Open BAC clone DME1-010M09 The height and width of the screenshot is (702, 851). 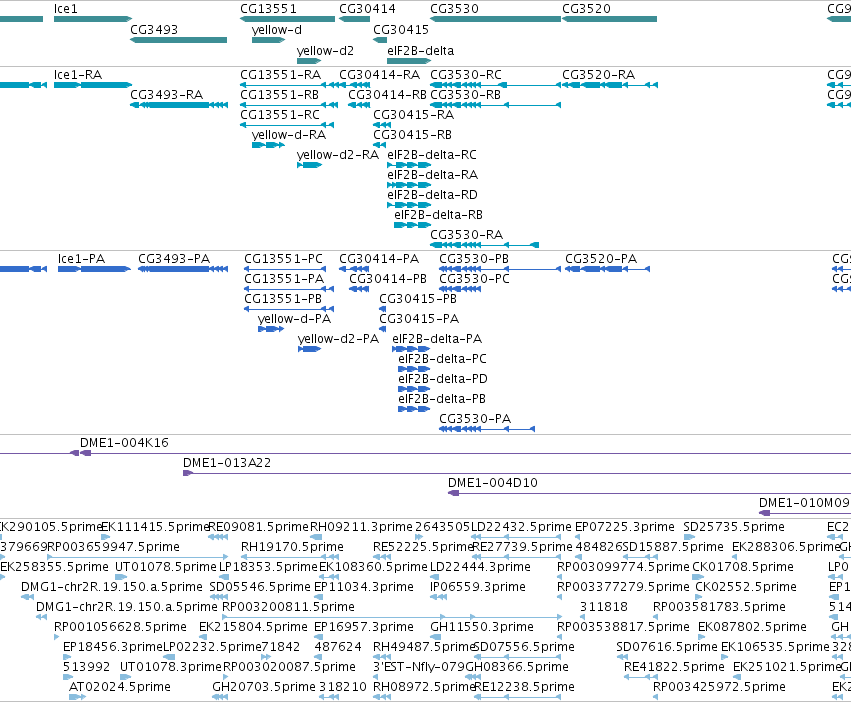tap(804, 503)
